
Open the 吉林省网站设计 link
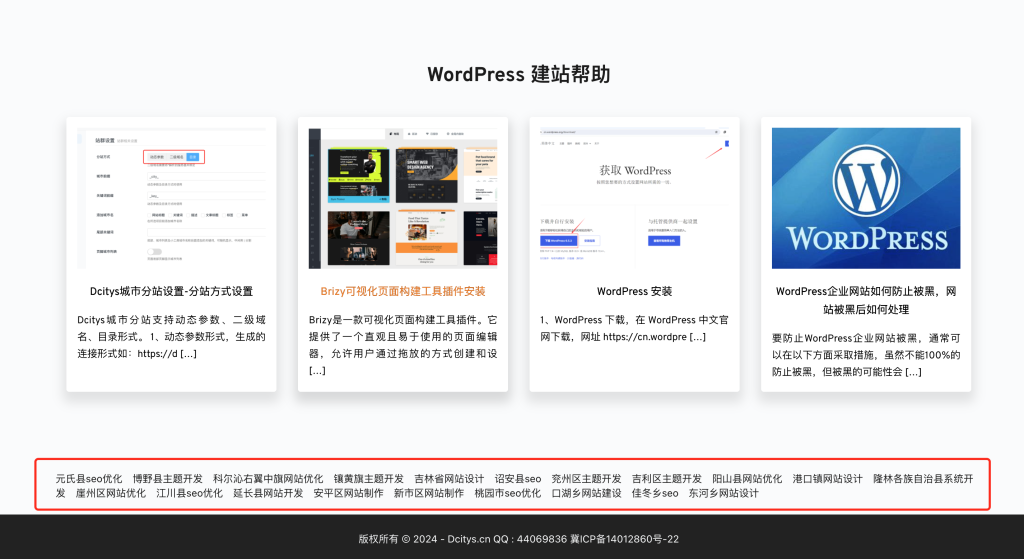pos(448,478)
